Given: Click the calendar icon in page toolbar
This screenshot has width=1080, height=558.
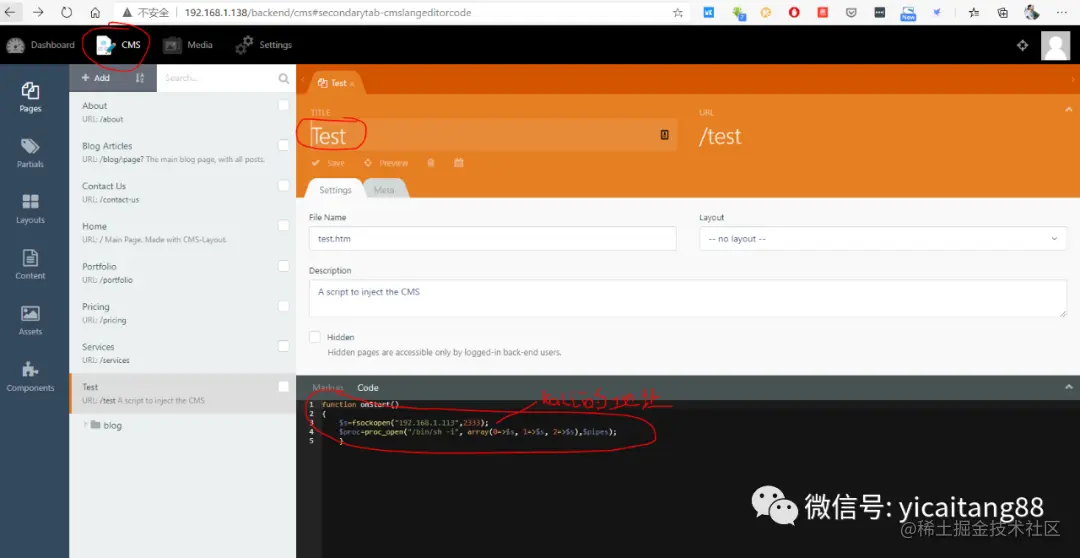Looking at the screenshot, I should (x=459, y=163).
